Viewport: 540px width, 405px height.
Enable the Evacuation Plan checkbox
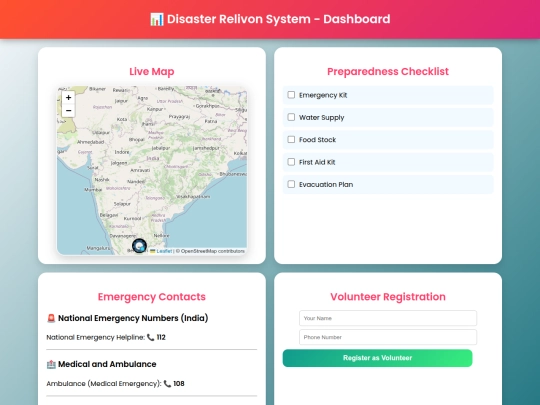(x=291, y=184)
